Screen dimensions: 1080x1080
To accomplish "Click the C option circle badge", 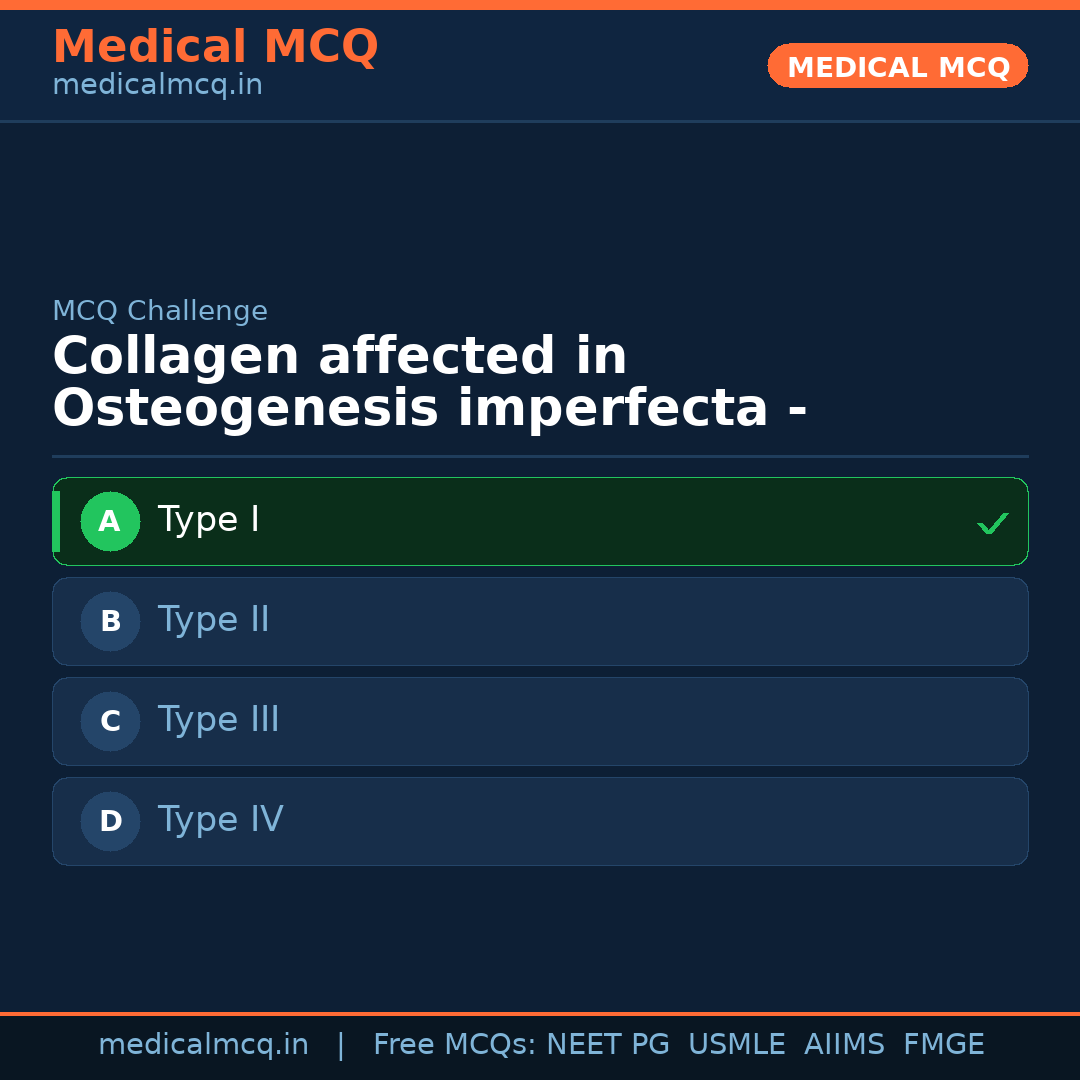I will click(110, 721).
